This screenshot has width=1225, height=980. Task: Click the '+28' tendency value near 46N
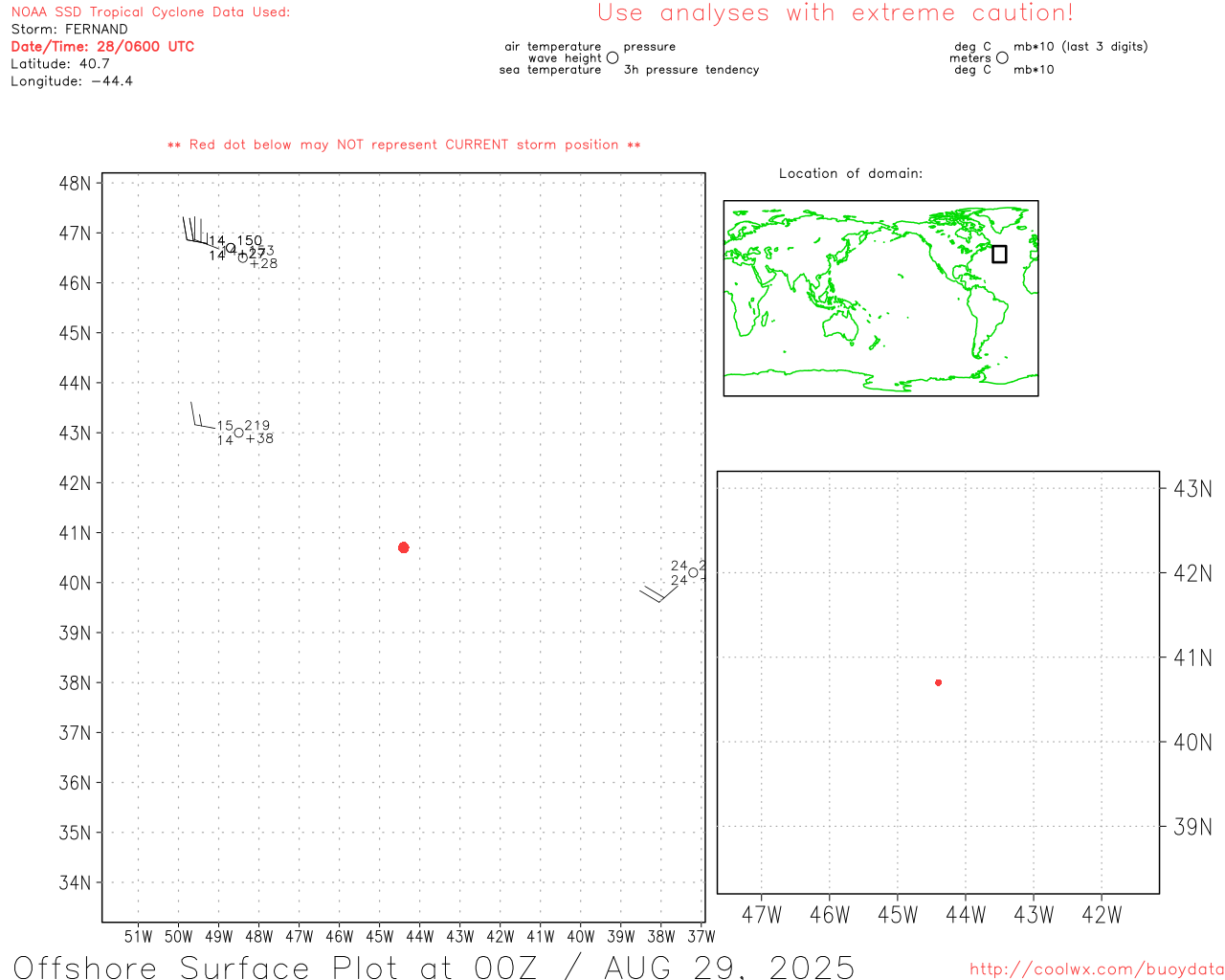pyautogui.click(x=264, y=264)
